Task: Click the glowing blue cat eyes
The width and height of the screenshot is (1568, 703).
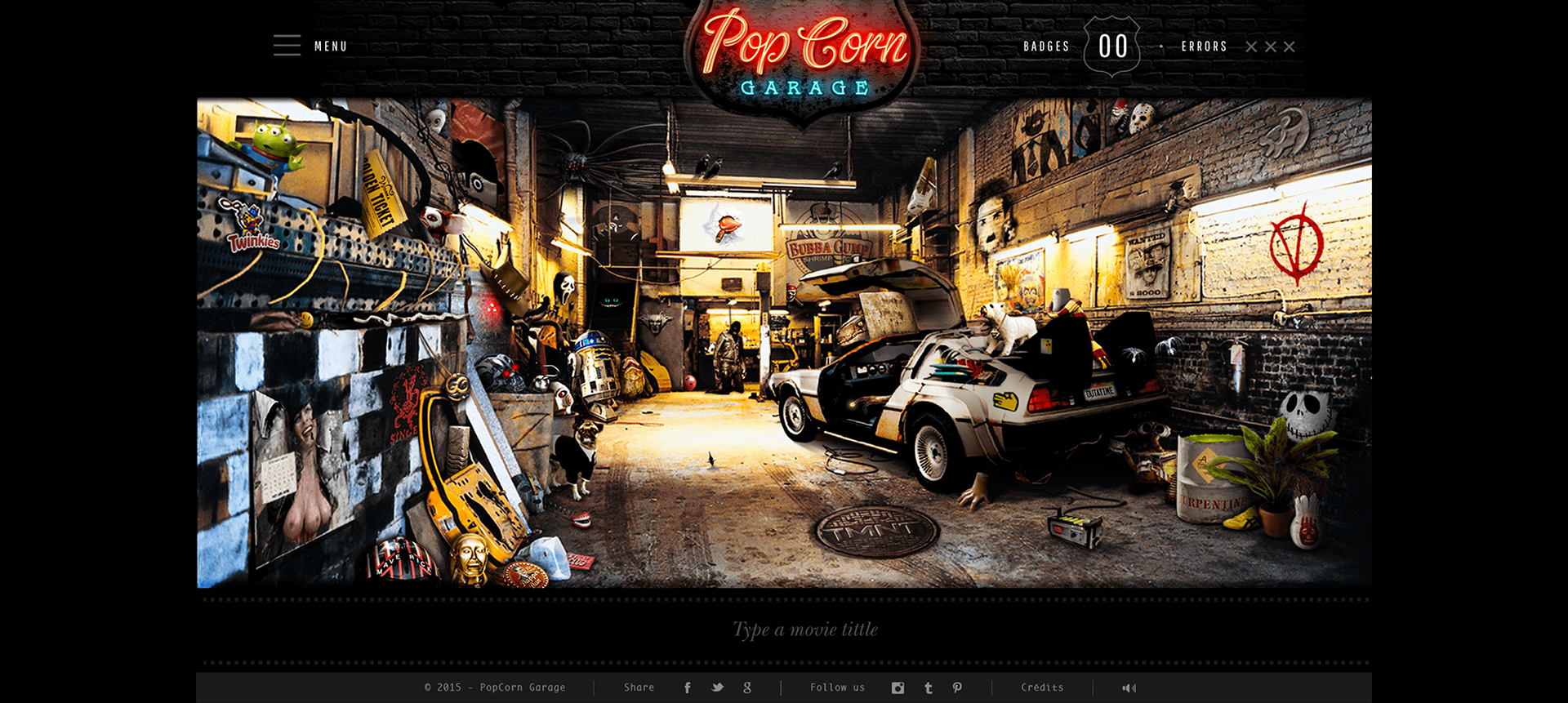Action: [x=612, y=301]
